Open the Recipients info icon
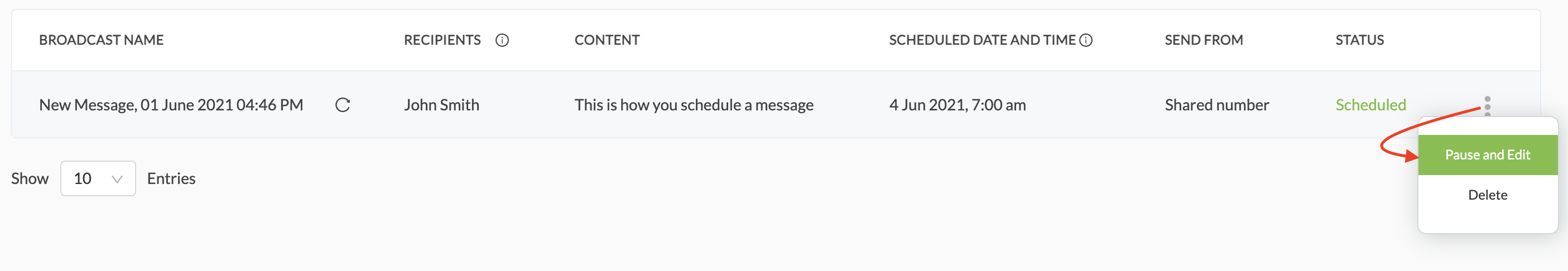This screenshot has height=271, width=1568. pyautogui.click(x=502, y=40)
